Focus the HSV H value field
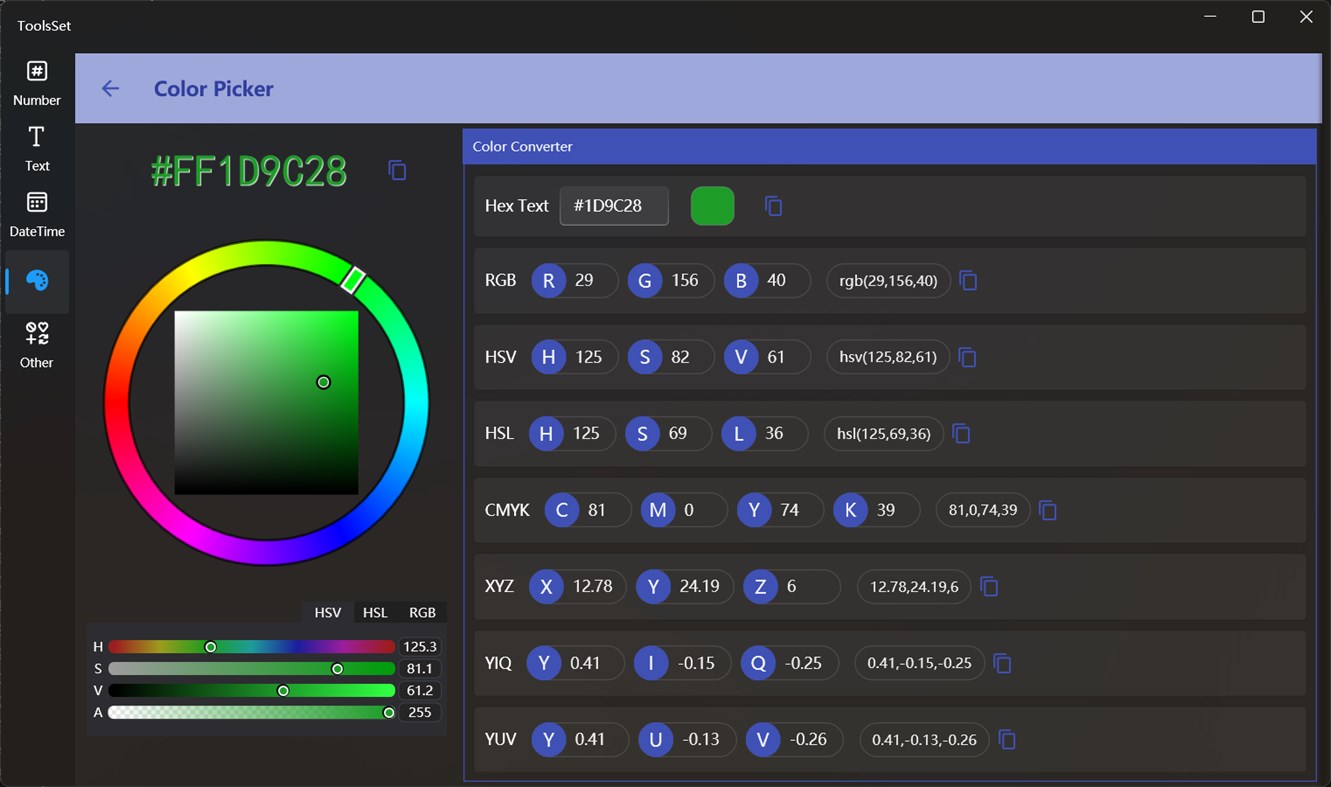This screenshot has width=1331, height=787. tap(574, 357)
